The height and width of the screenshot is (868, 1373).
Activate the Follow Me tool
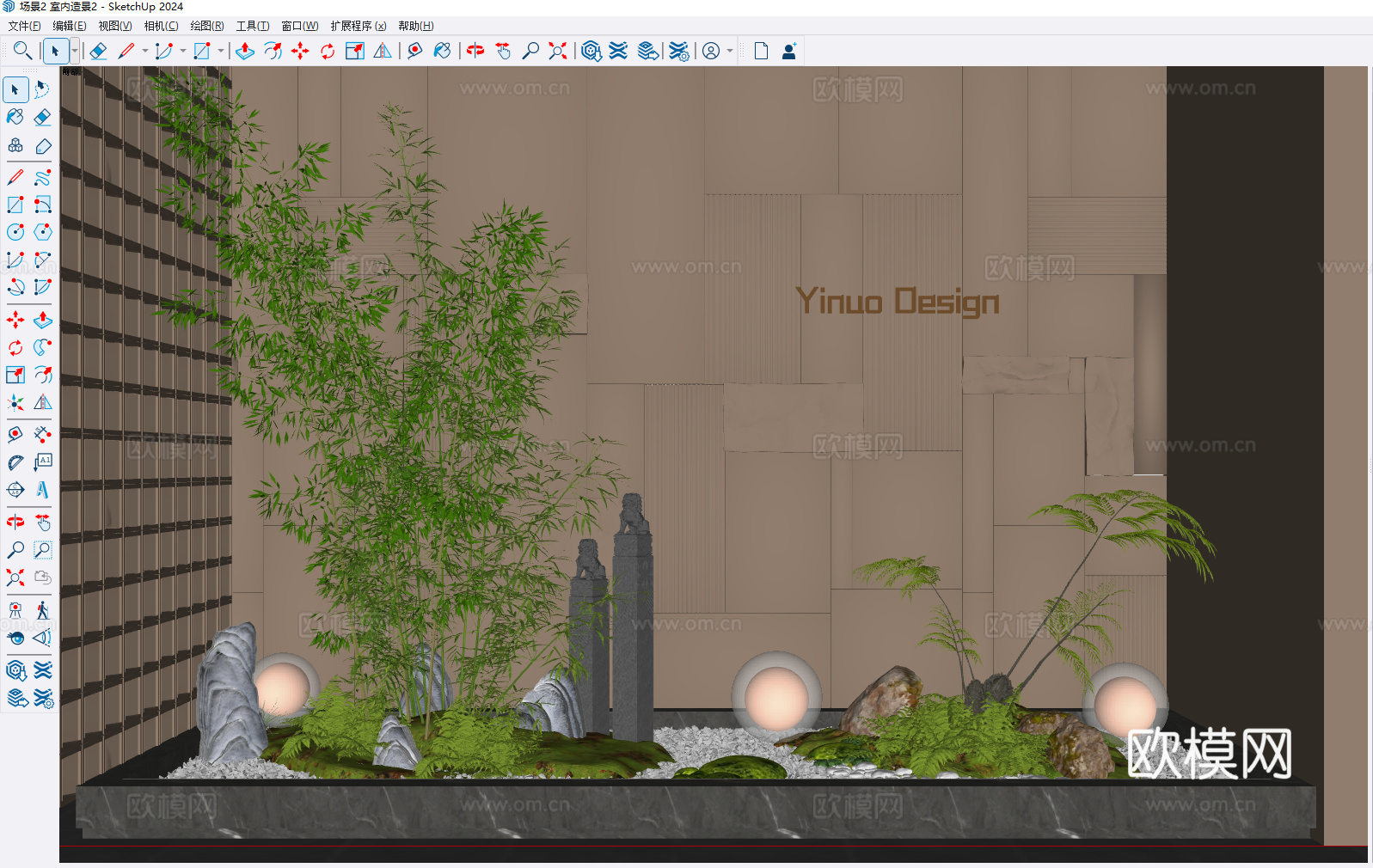click(x=43, y=347)
